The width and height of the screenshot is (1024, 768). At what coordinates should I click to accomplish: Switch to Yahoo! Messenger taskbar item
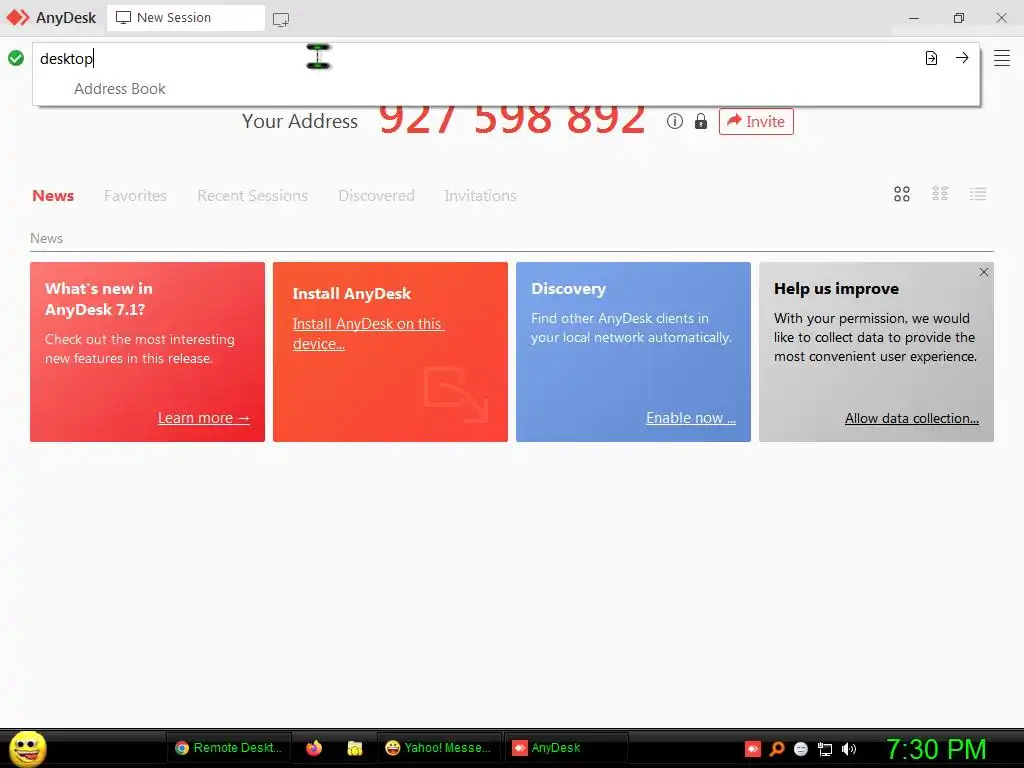[438, 748]
